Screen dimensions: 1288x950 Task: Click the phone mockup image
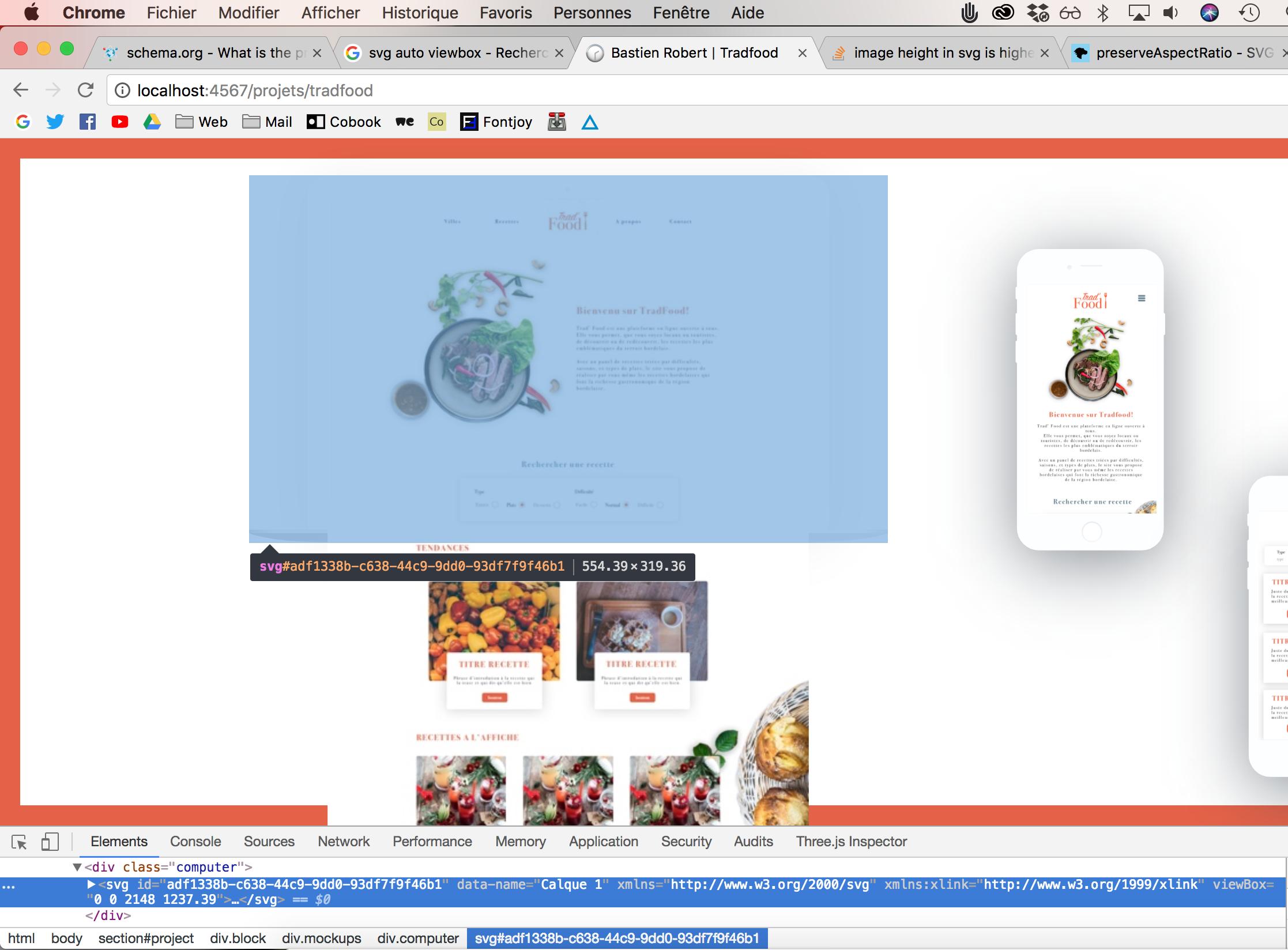[1090, 399]
